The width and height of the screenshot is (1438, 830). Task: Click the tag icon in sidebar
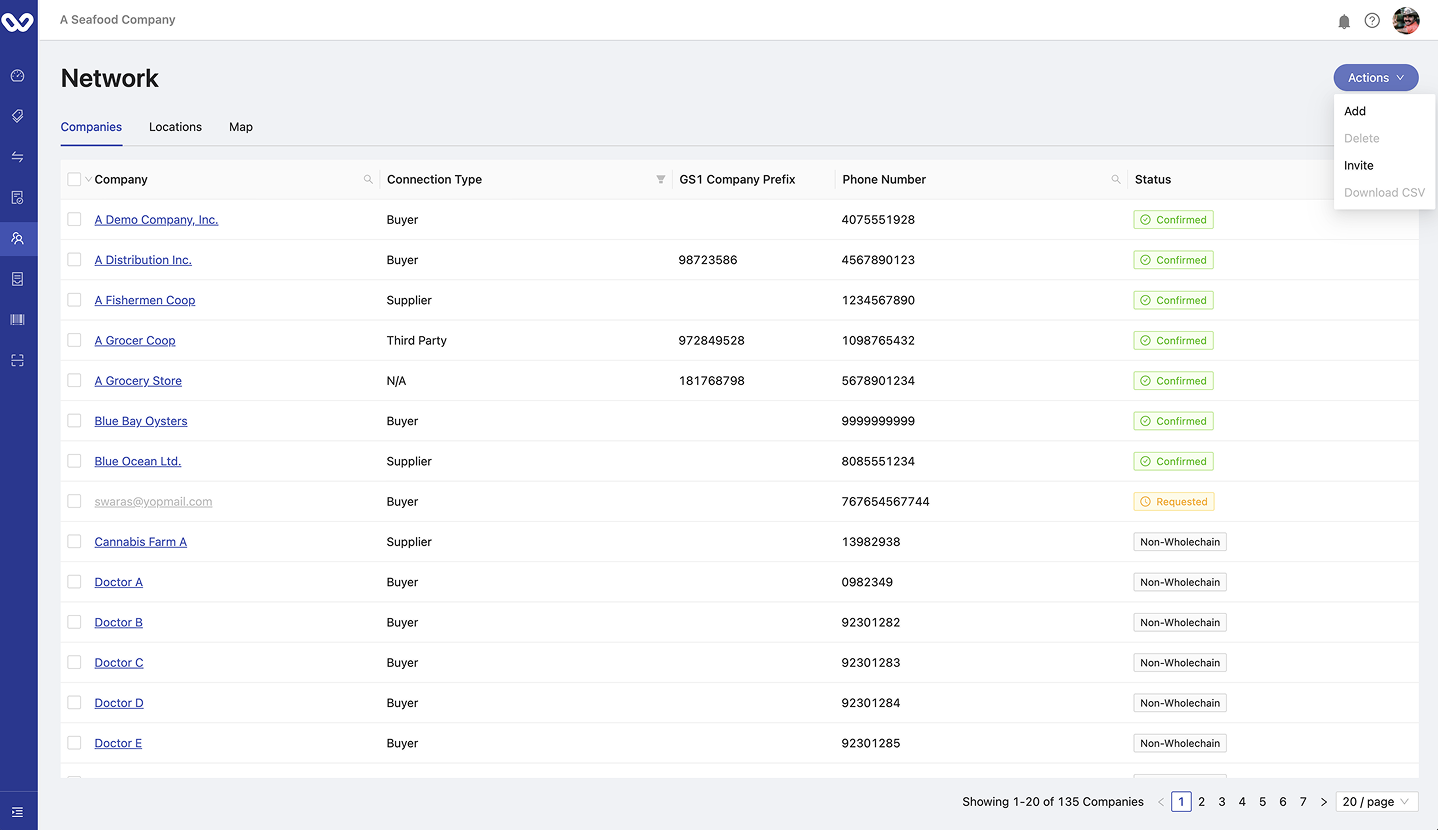click(18, 116)
